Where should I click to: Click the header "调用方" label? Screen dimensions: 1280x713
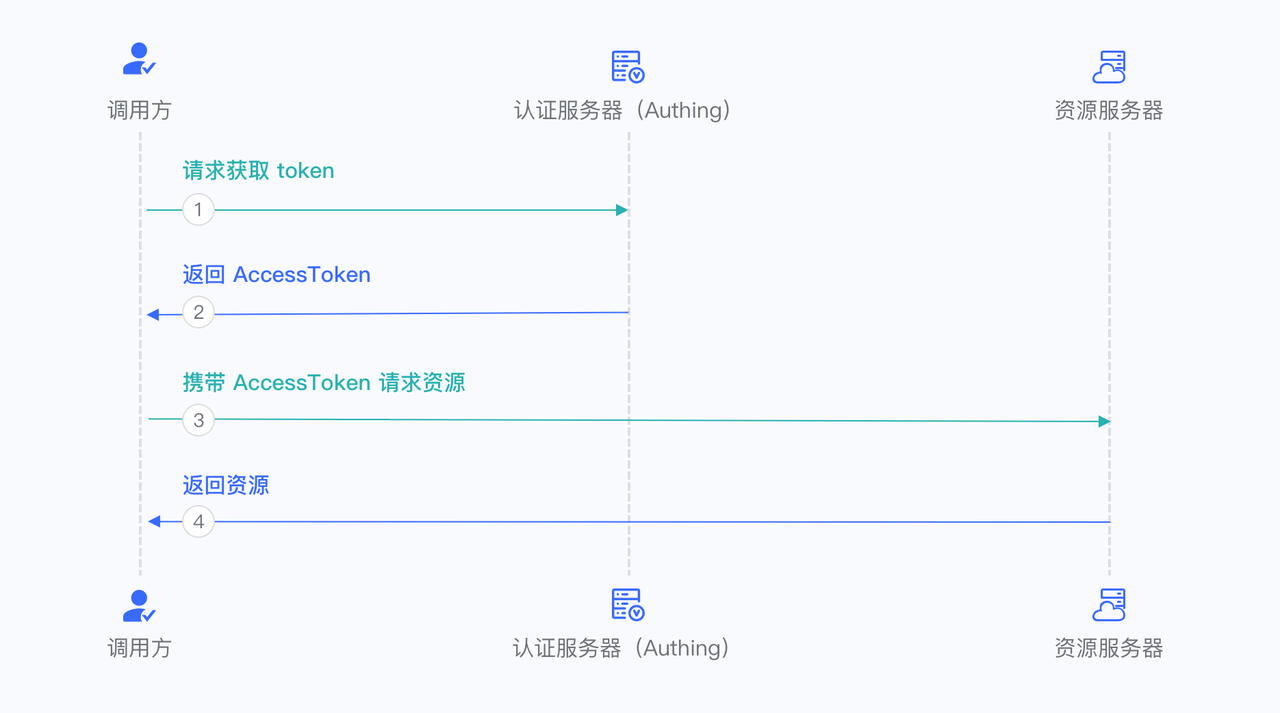tap(139, 110)
